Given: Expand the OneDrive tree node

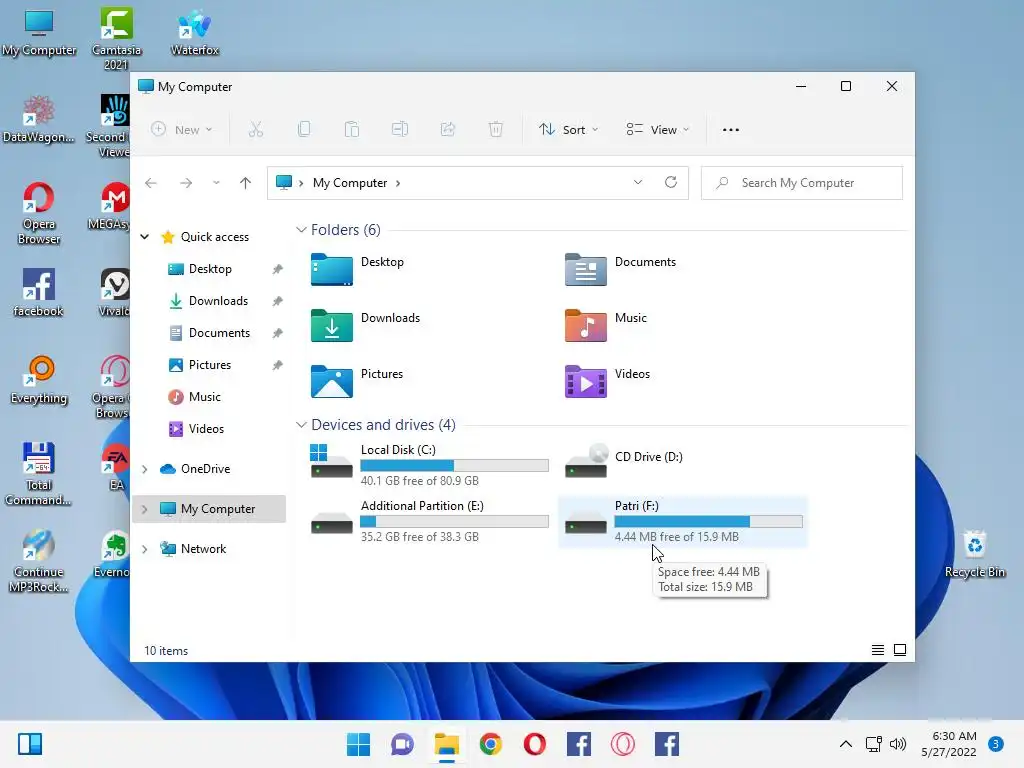Looking at the screenshot, I should pyautogui.click(x=145, y=469).
